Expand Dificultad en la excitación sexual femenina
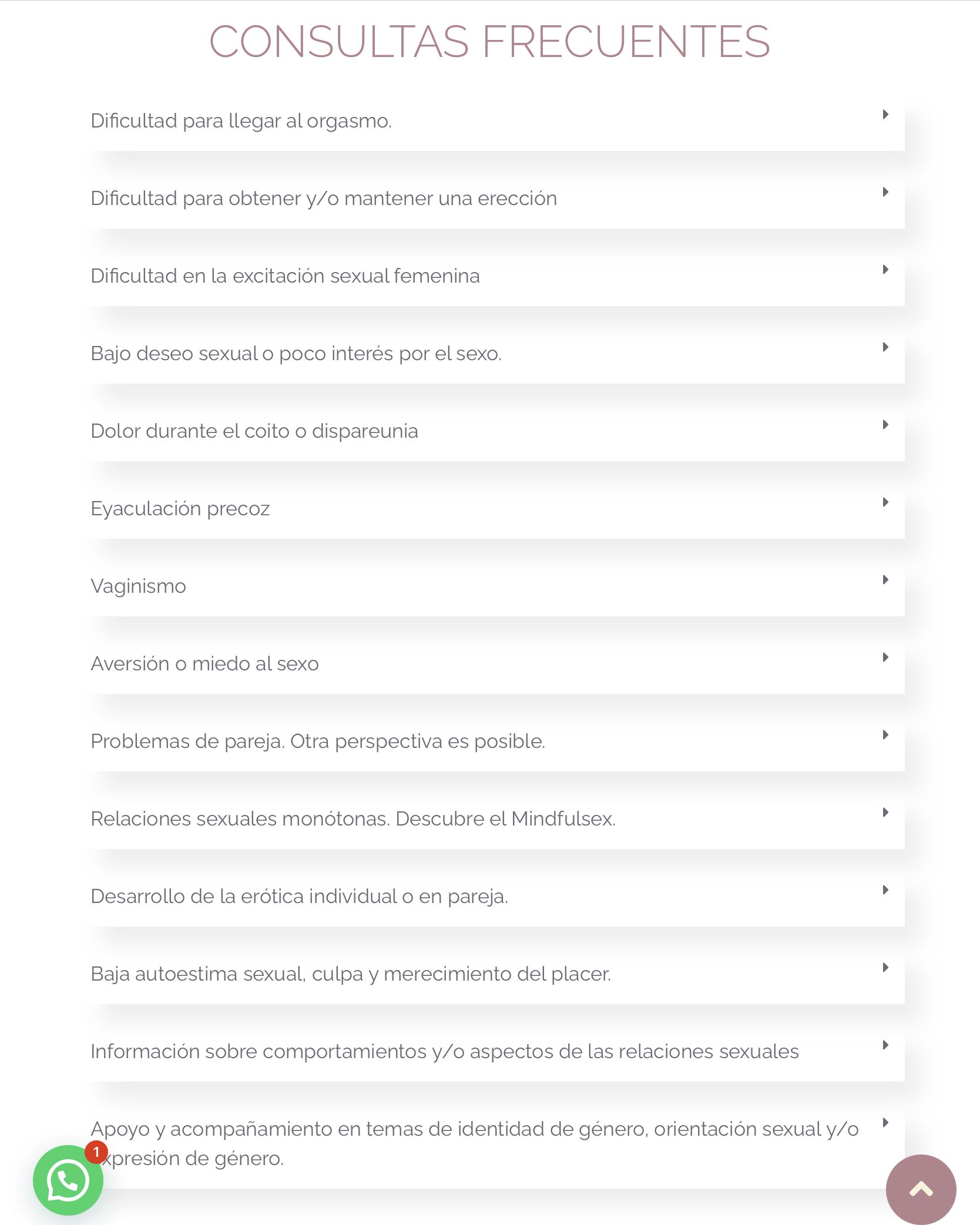Viewport: 980px width, 1225px height. 285,276
